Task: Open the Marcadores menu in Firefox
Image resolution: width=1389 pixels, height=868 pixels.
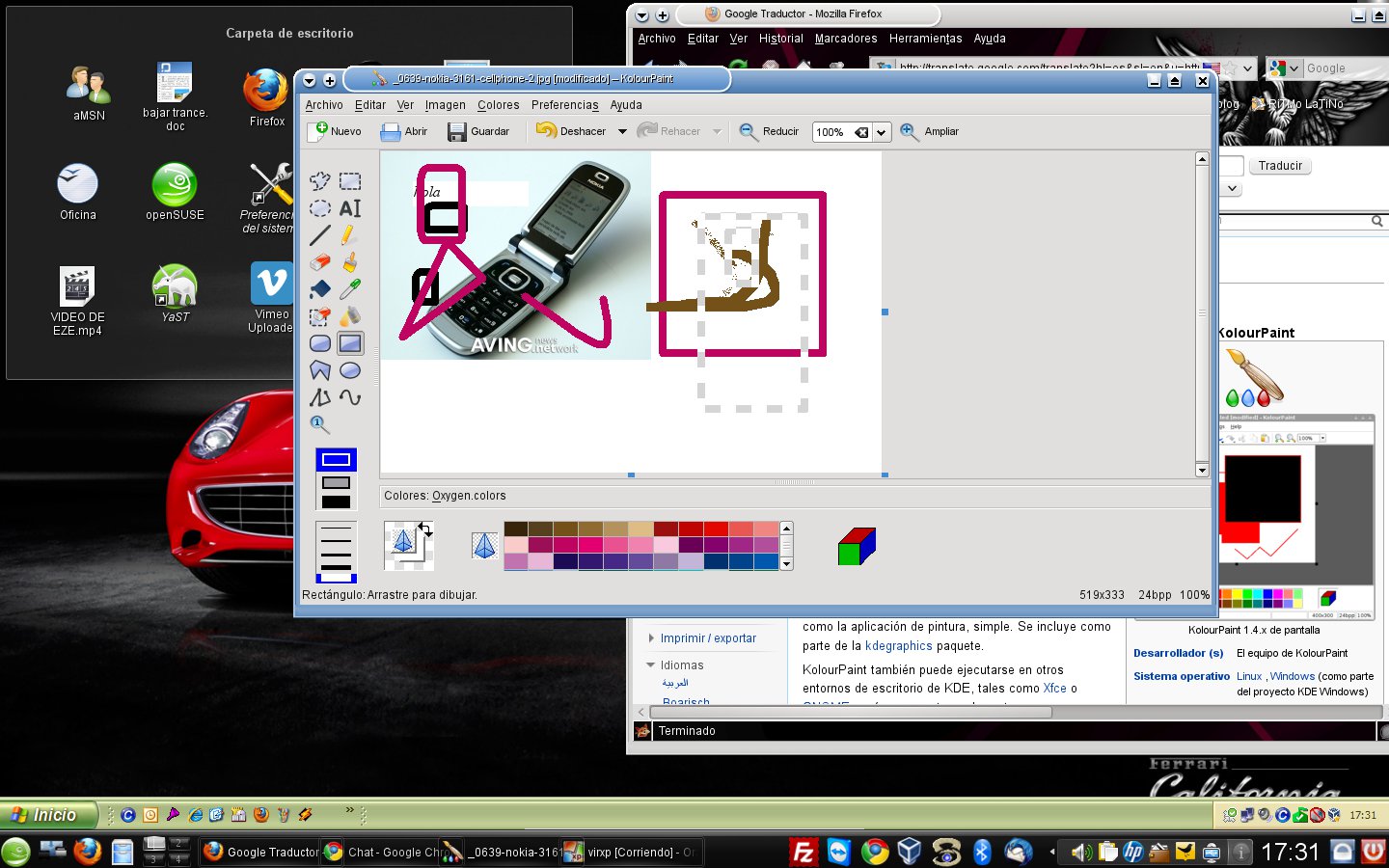Action: click(845, 39)
